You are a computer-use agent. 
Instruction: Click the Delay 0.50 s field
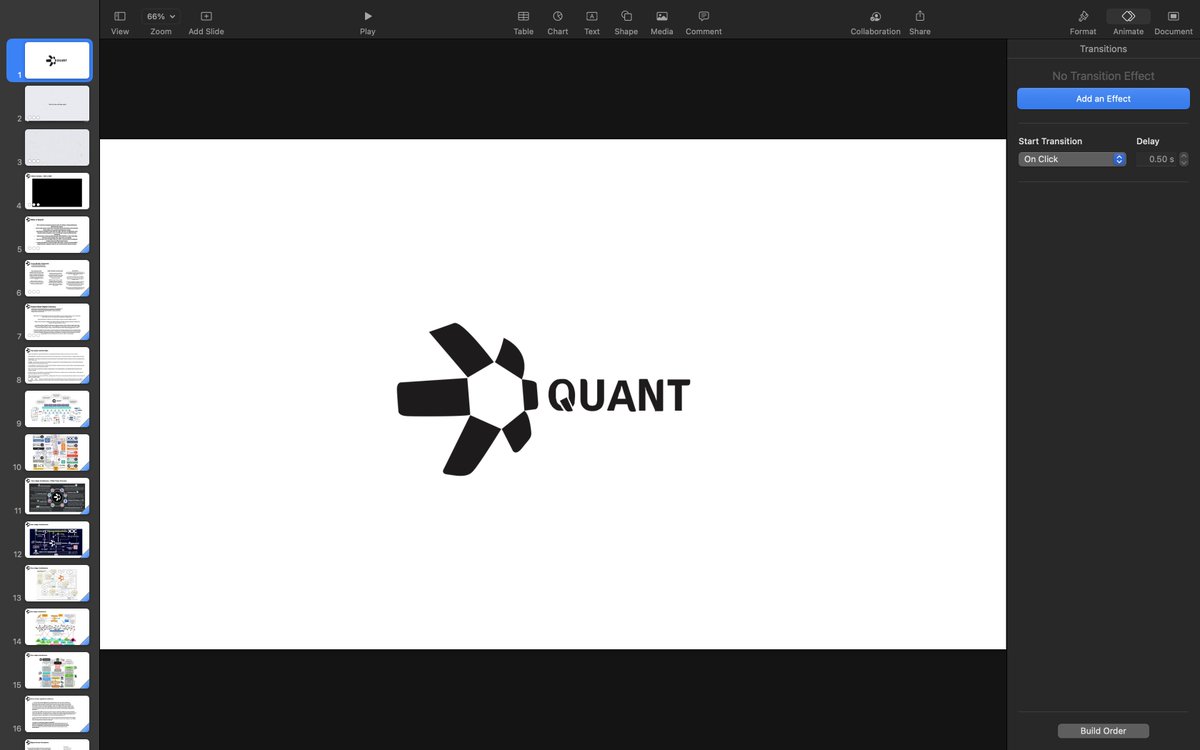coord(1156,159)
